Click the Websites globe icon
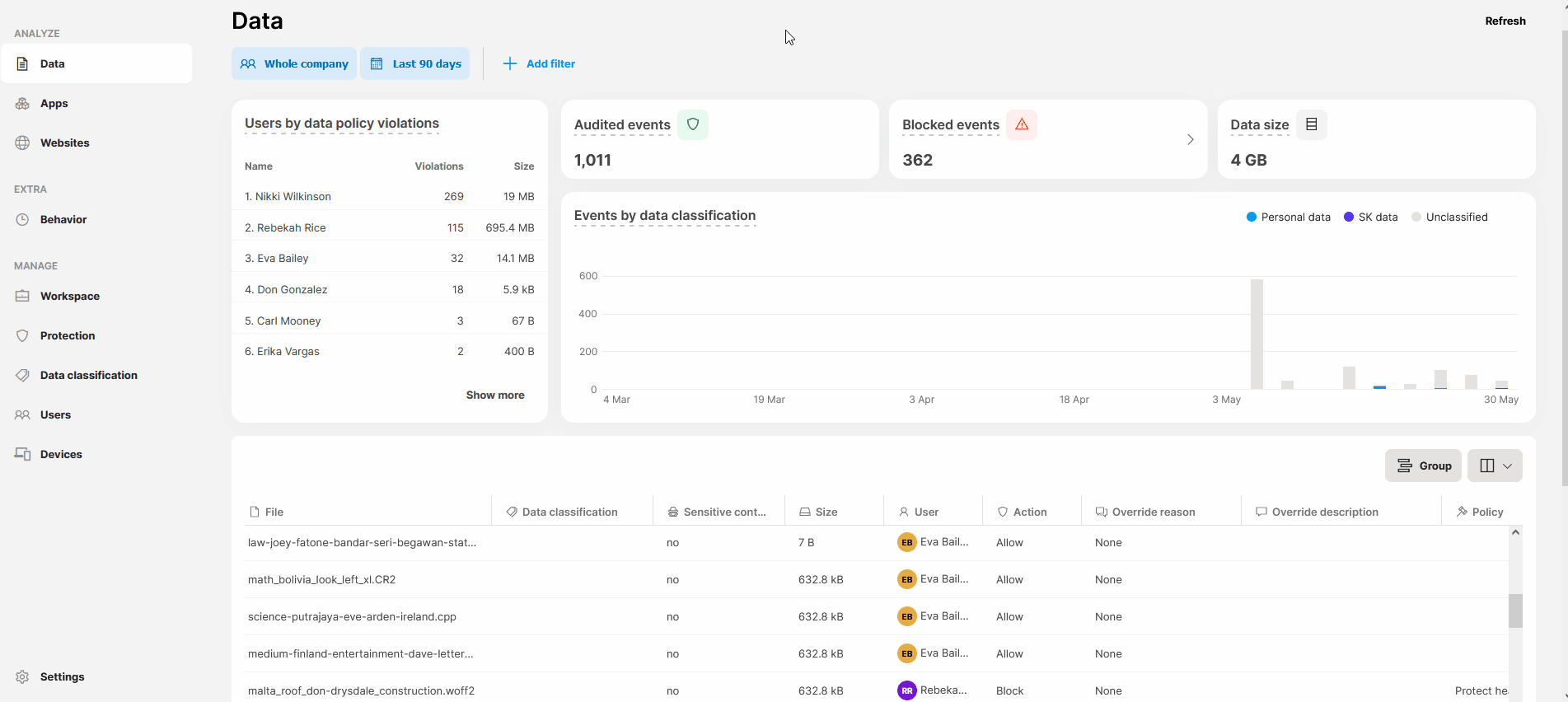 (x=22, y=143)
